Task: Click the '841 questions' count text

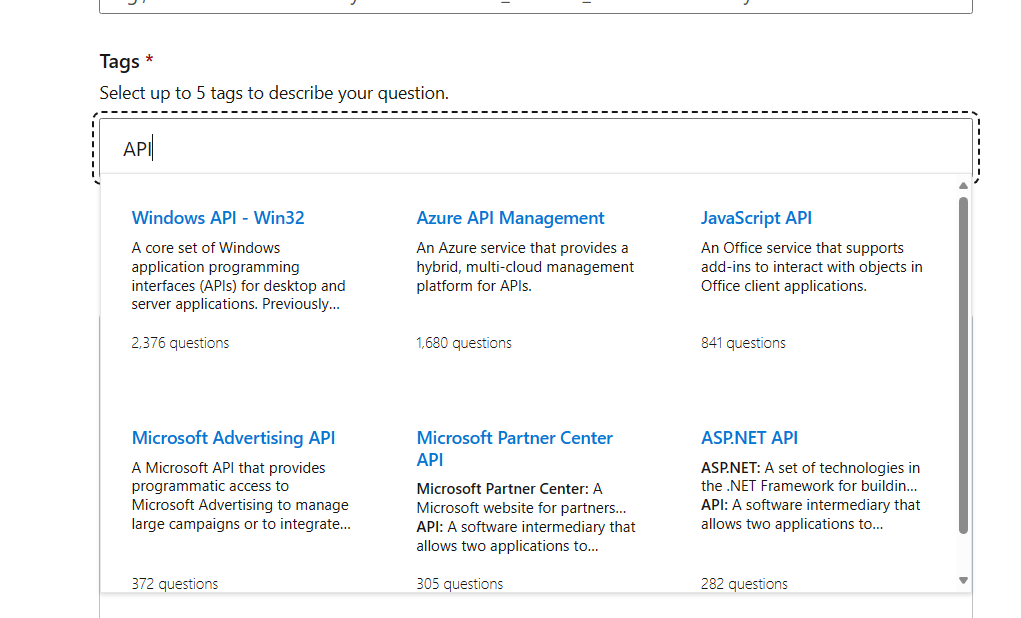Action: coord(743,343)
